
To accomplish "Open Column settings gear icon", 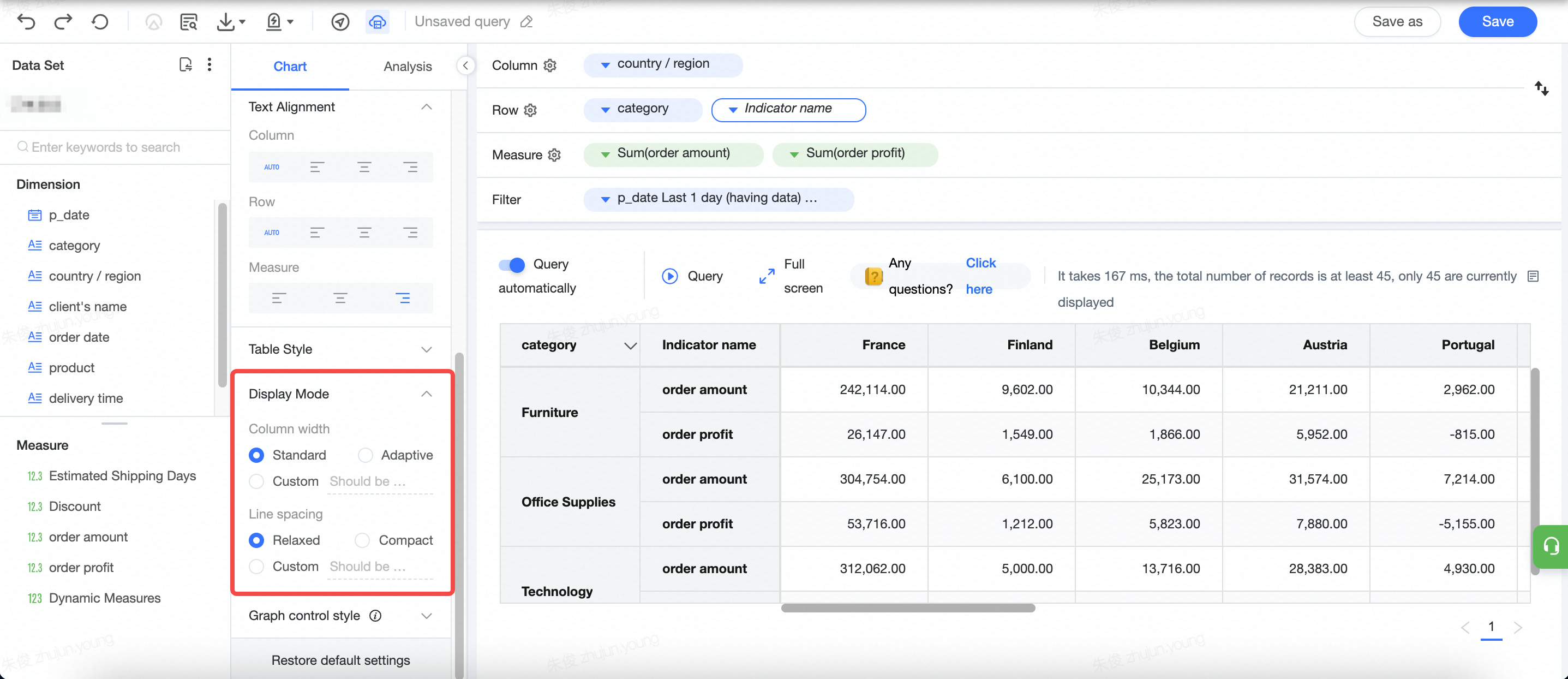I will (x=549, y=65).
